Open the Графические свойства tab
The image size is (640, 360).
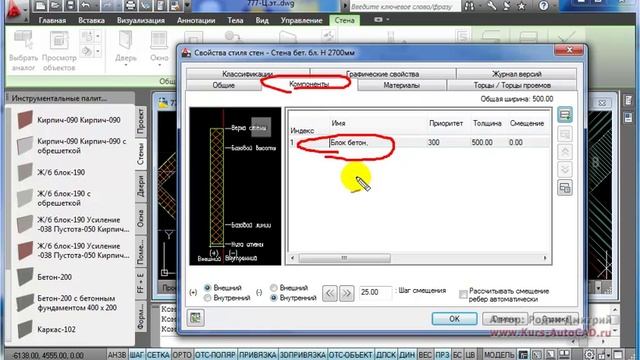pyautogui.click(x=382, y=74)
